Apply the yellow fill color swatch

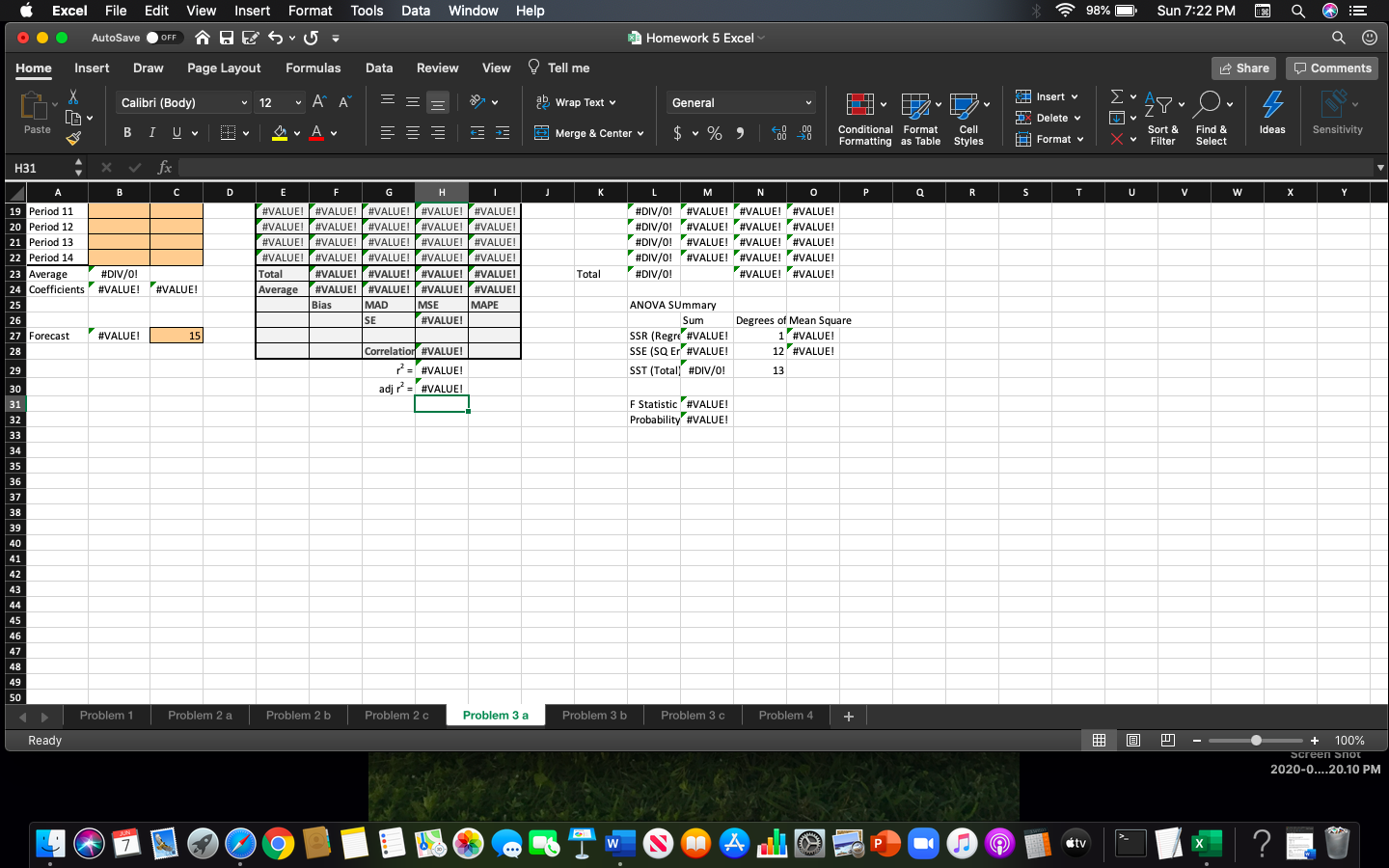click(x=280, y=133)
